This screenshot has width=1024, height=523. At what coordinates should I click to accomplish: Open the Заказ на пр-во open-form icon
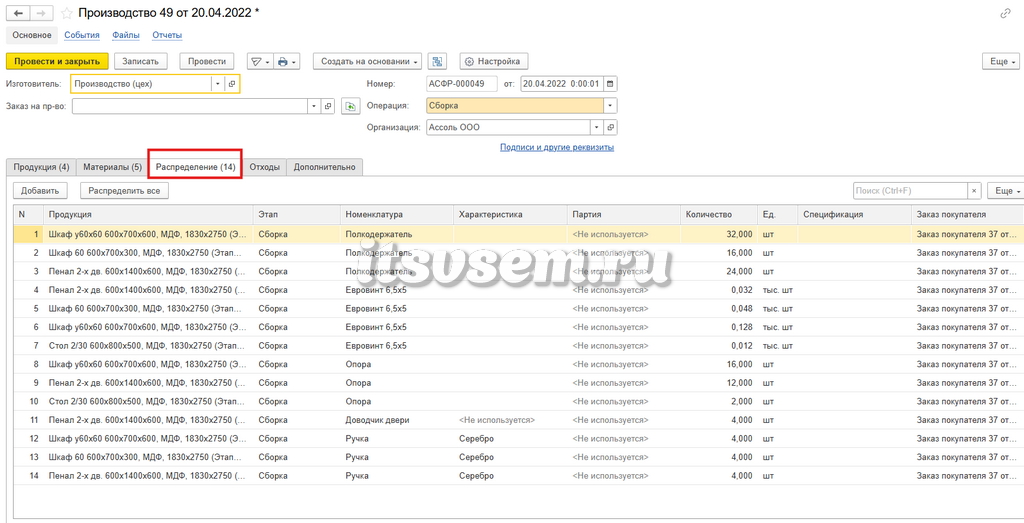328,106
